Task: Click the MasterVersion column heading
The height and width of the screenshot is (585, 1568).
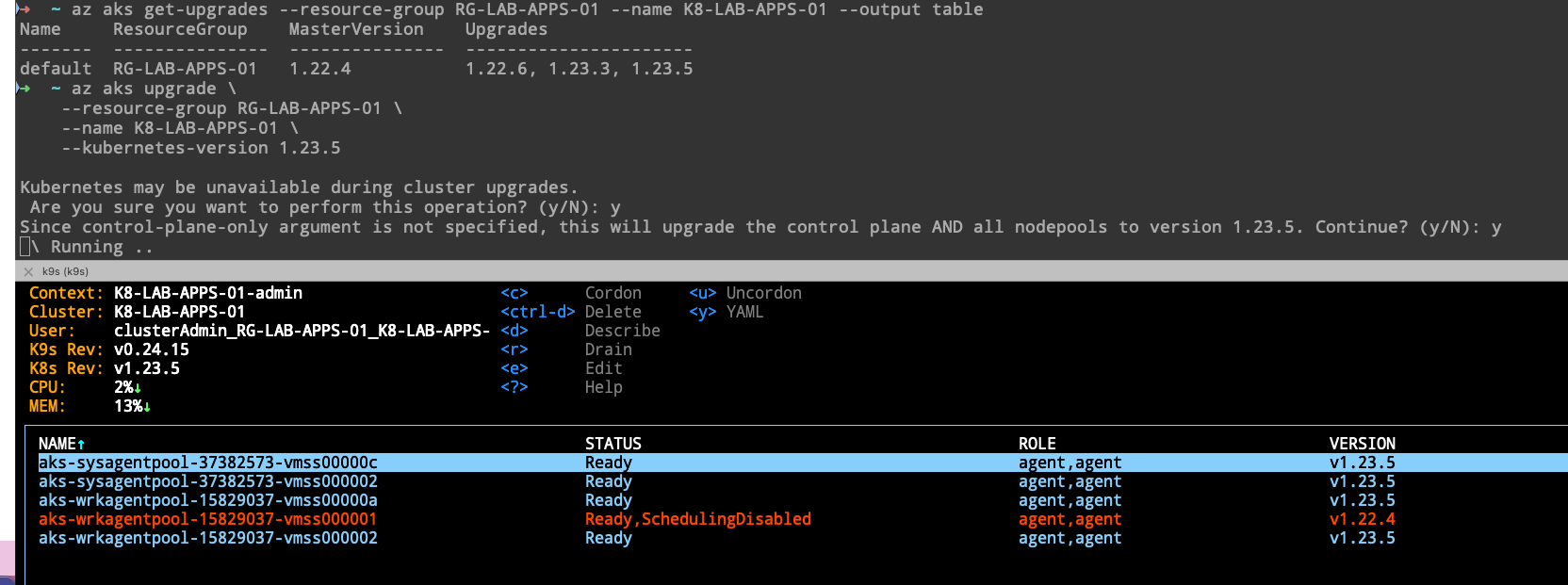Action: pyautogui.click(x=356, y=29)
